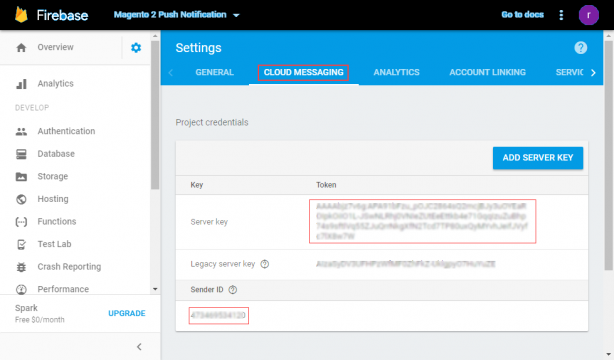Go to Crash Reporting section

[x=69, y=267]
